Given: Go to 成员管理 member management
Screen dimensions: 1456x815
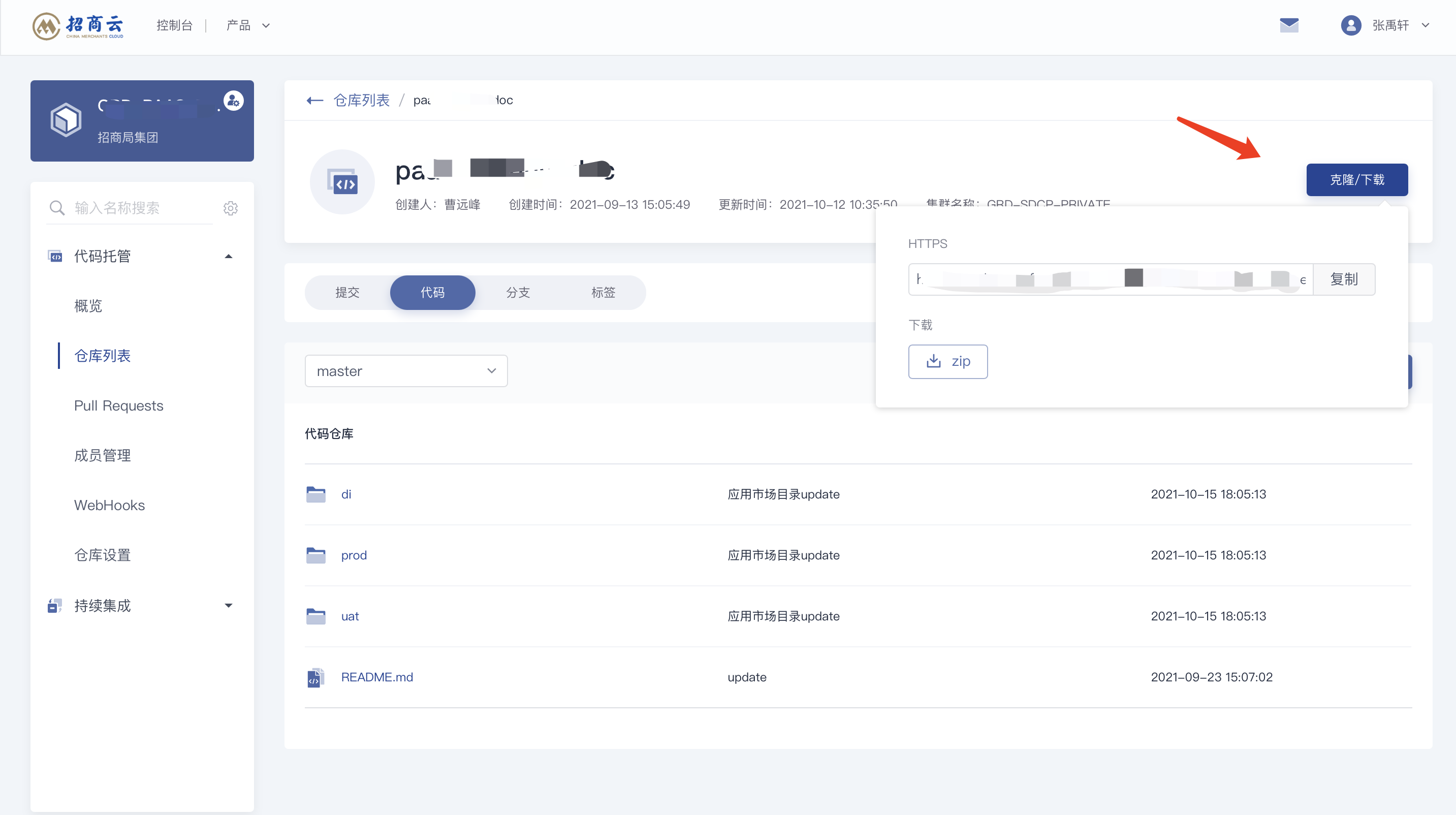Looking at the screenshot, I should pyautogui.click(x=102, y=456).
